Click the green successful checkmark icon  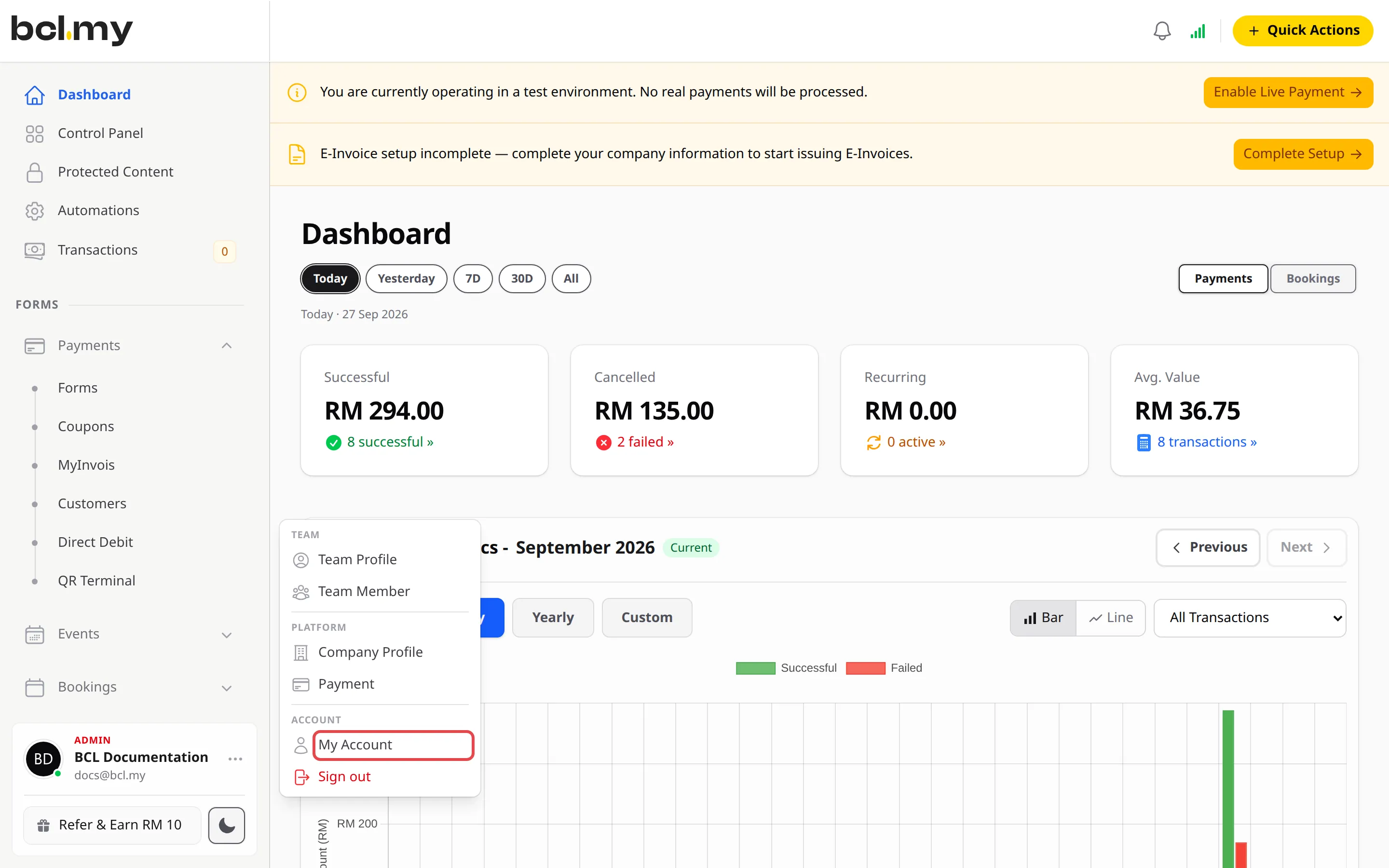coord(333,443)
